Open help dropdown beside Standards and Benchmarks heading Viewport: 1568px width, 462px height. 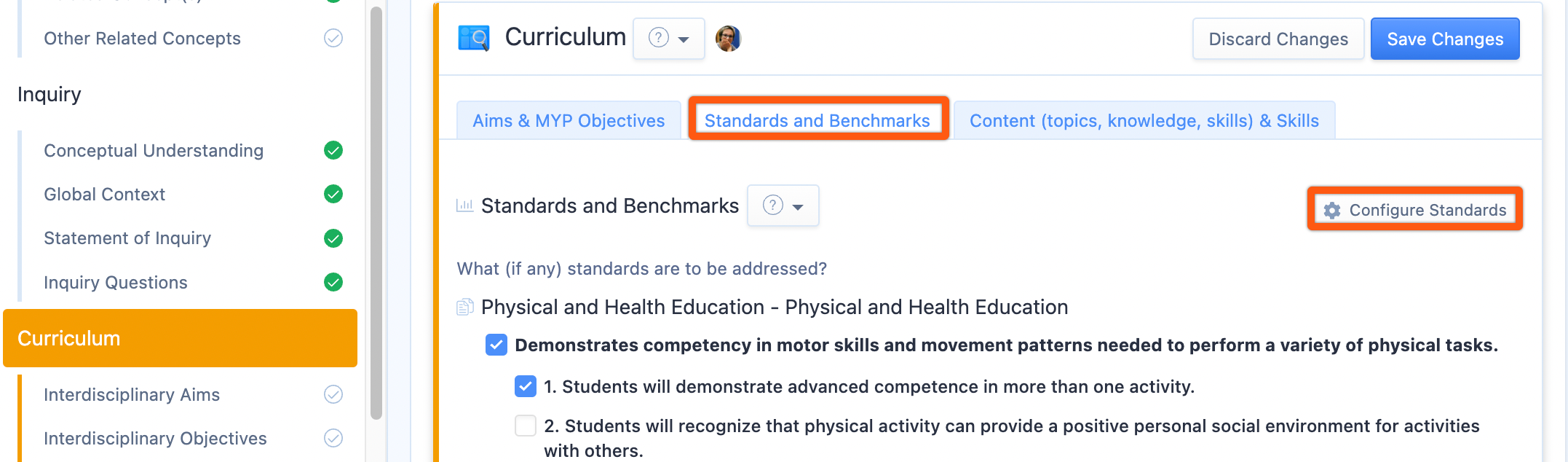pos(783,206)
